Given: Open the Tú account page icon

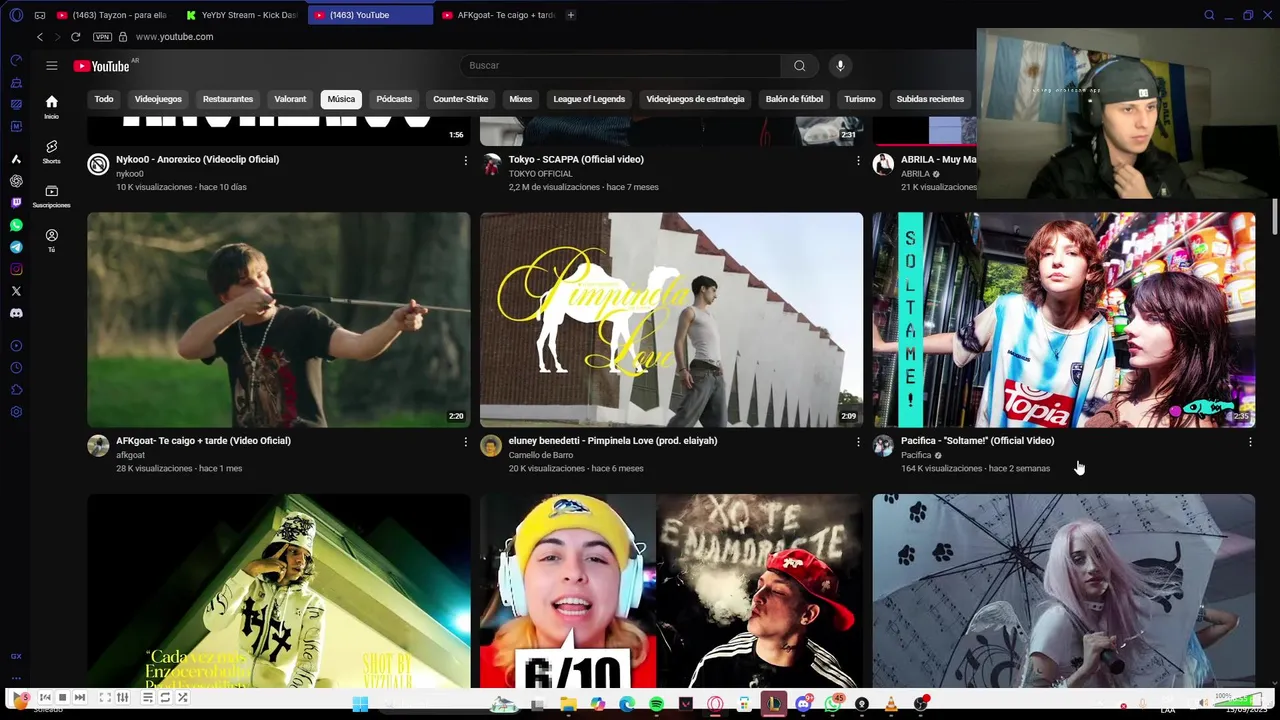Looking at the screenshot, I should (51, 240).
